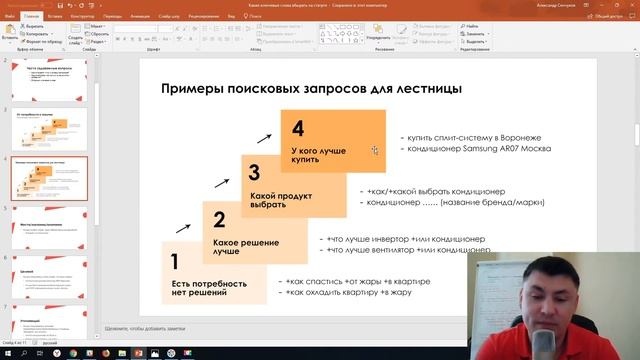
Task: Click the Redo/Repeat icon in title bar
Action: [81, 6]
